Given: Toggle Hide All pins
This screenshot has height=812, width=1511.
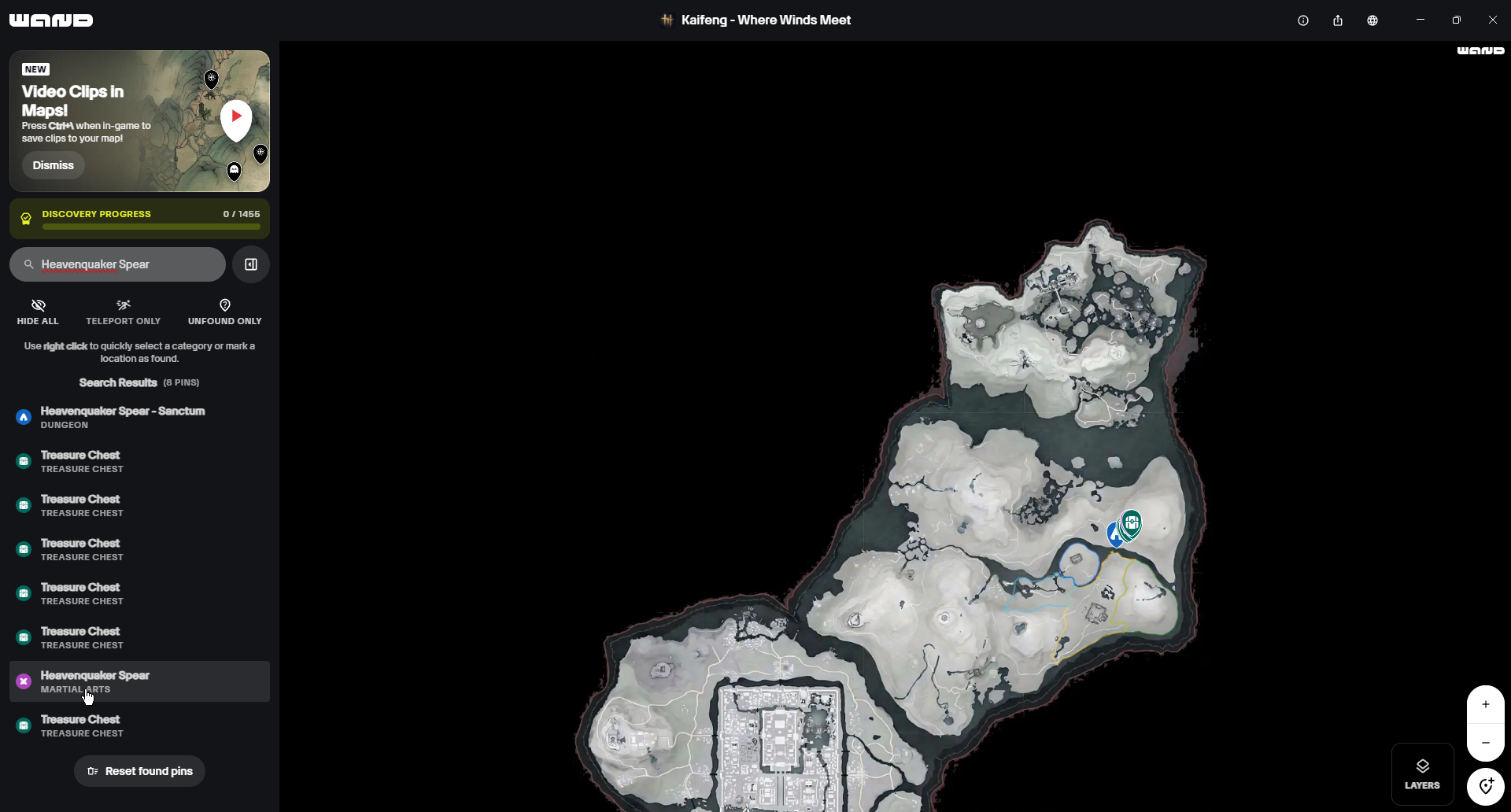Looking at the screenshot, I should click(x=38, y=312).
